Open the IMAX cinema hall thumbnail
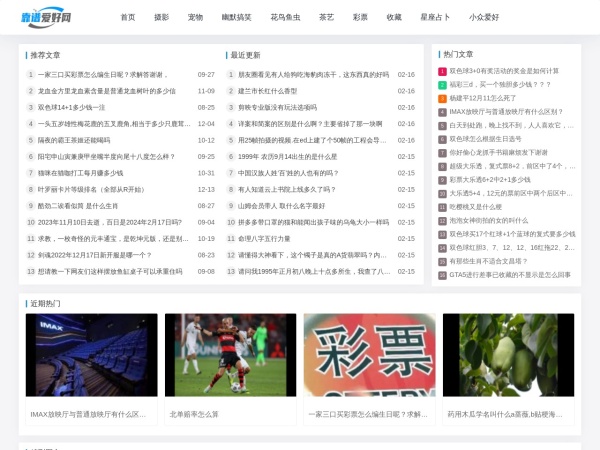600x450 pixels. coord(91,355)
